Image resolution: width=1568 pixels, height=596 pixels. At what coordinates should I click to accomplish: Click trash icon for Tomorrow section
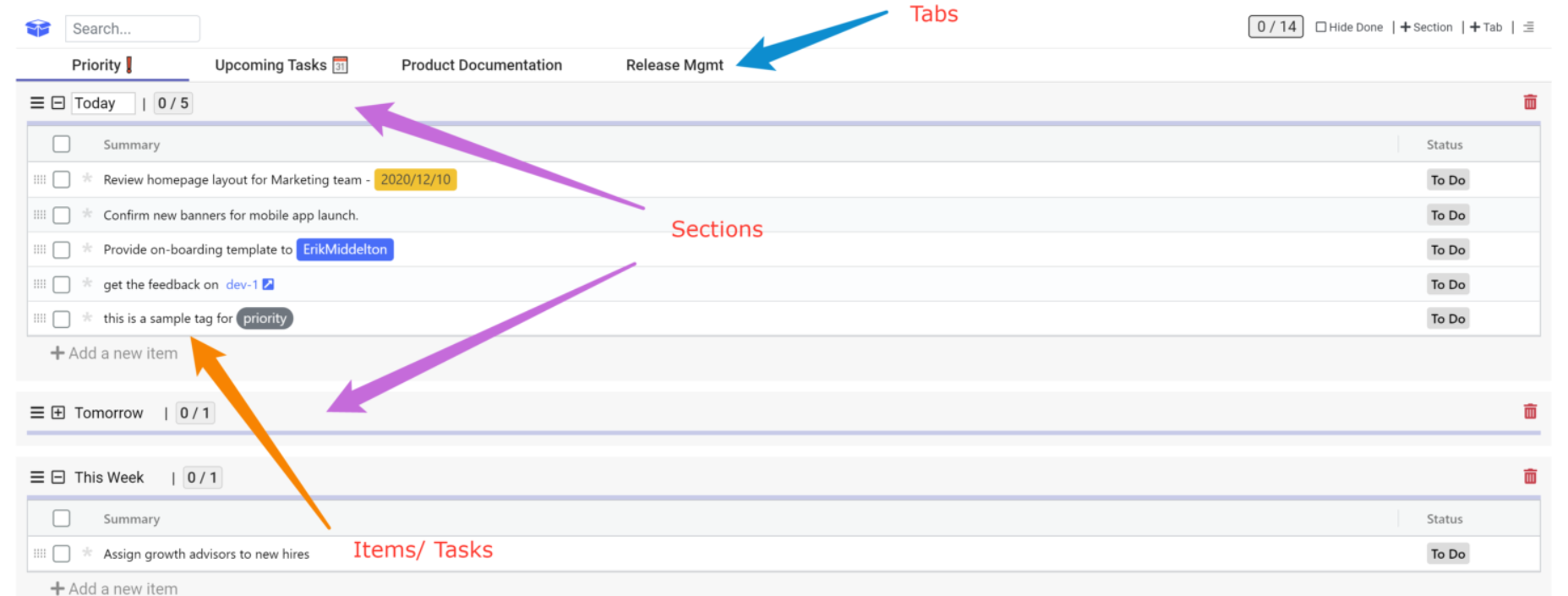1529,412
